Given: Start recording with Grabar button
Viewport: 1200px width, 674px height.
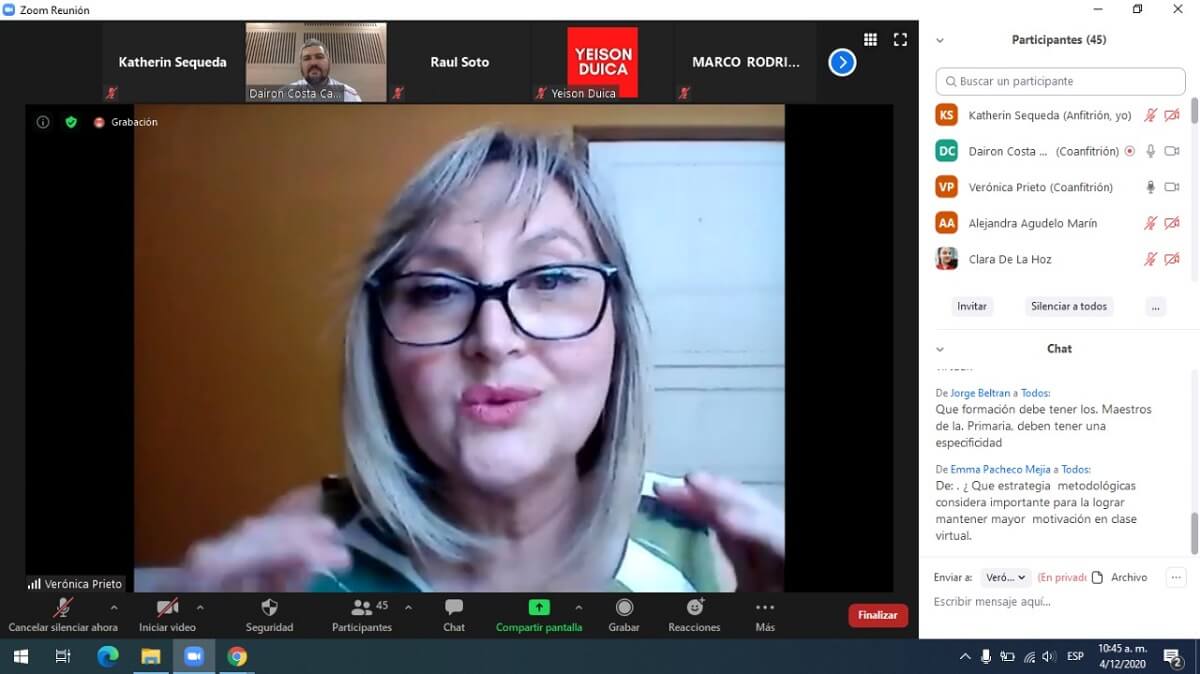Looking at the screenshot, I should (624, 608).
